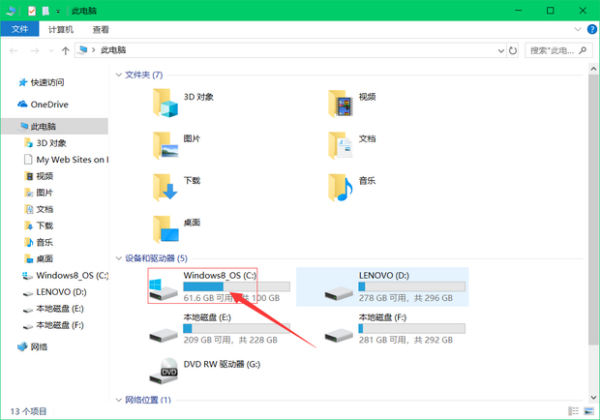Open the 音乐 folder icon
This screenshot has width=600, height=420.
[x=341, y=185]
